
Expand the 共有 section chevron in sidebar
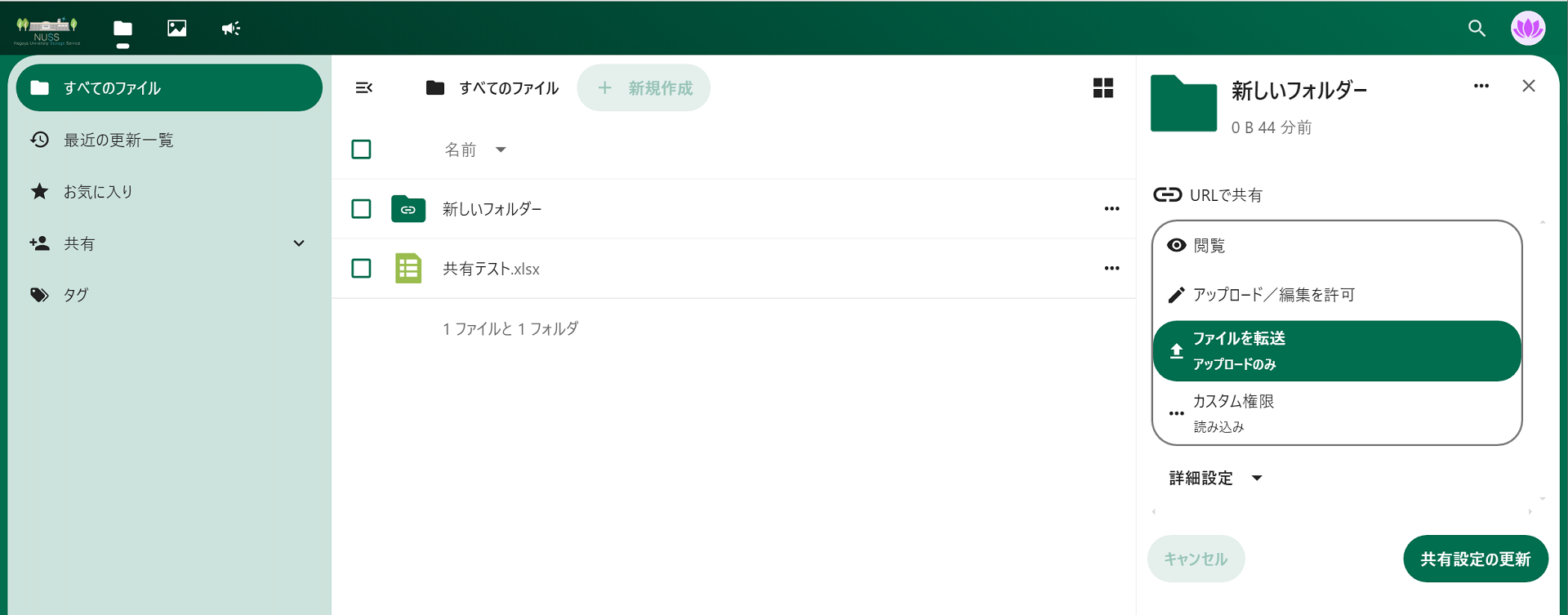[299, 243]
